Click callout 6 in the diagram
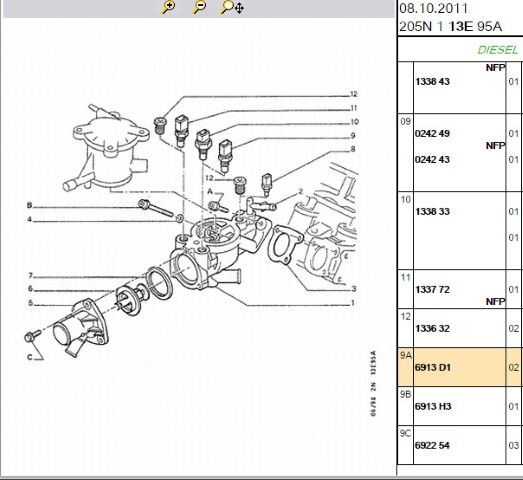This screenshot has height=480, width=523. click(x=30, y=289)
